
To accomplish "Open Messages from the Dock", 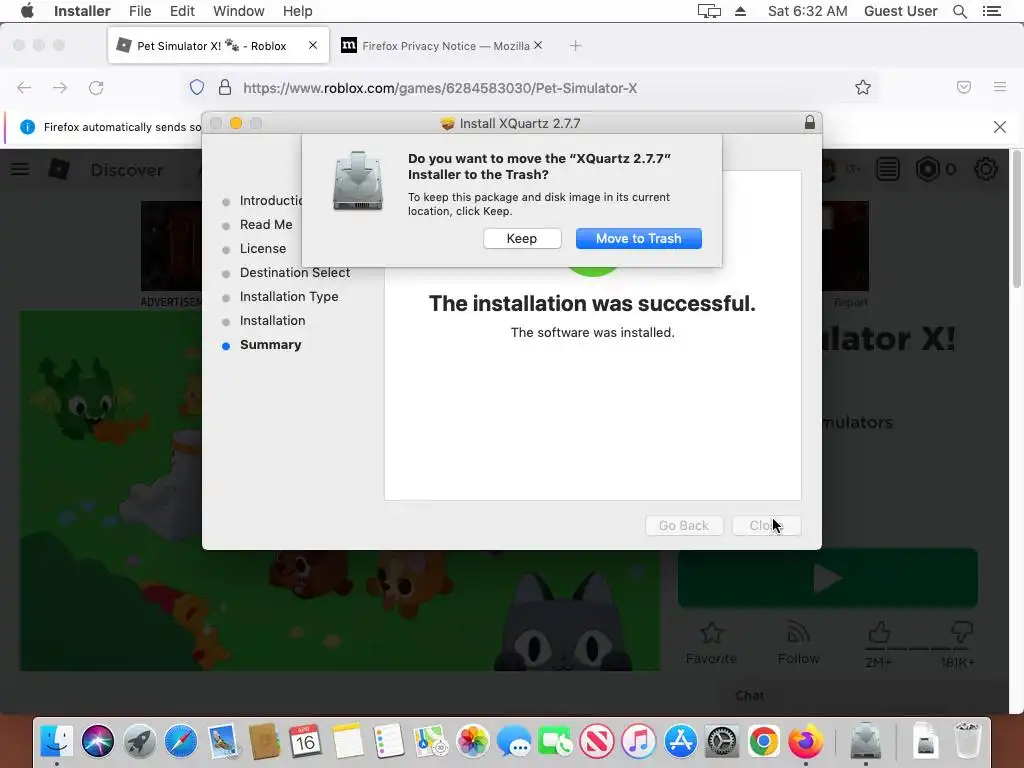I will tap(514, 741).
